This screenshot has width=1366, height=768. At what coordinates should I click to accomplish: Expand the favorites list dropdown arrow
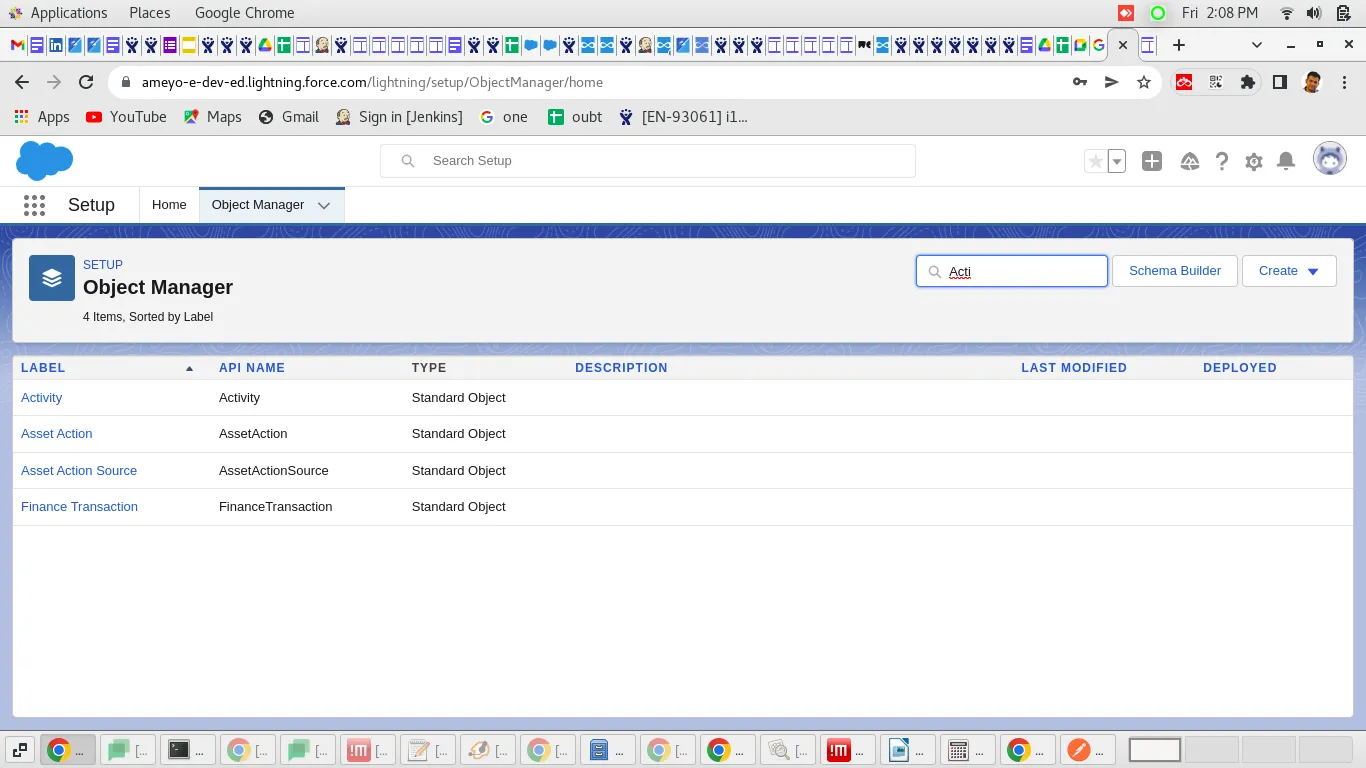(x=1117, y=161)
